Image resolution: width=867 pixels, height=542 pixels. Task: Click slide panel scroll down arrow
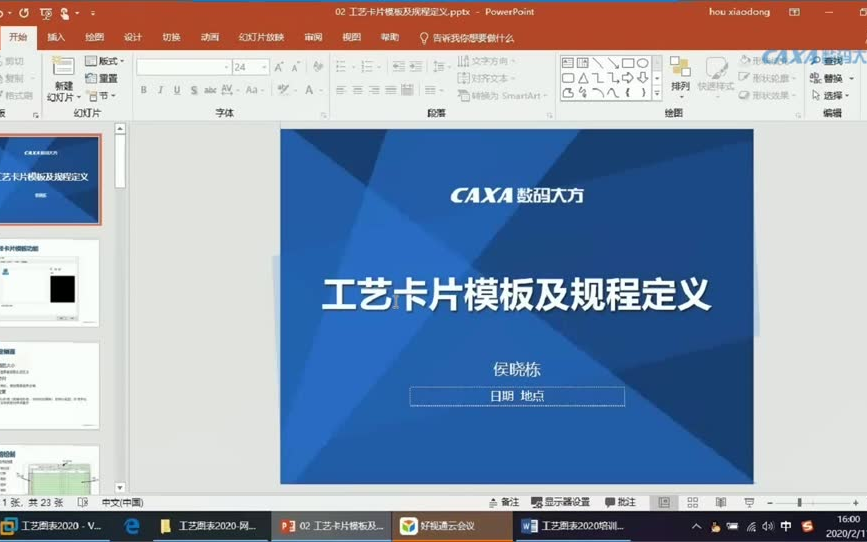(x=120, y=487)
